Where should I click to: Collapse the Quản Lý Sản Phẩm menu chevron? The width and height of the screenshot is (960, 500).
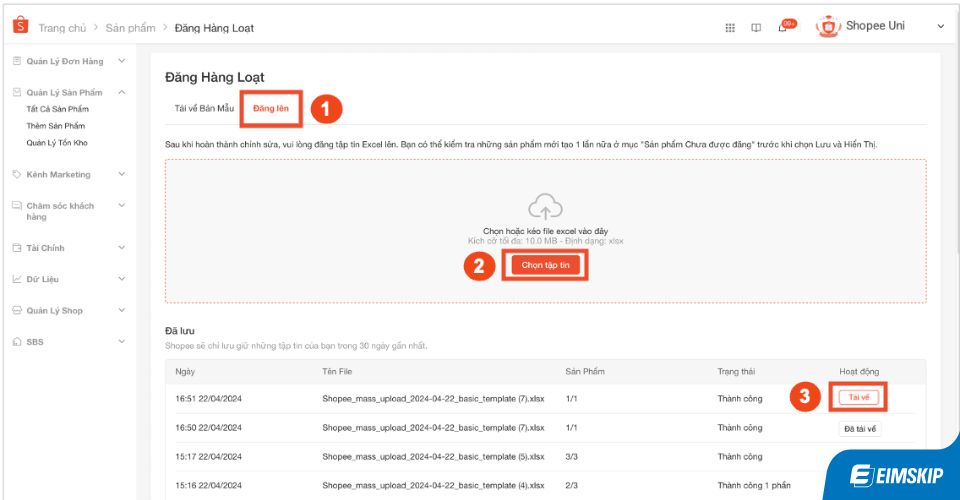pos(122,92)
